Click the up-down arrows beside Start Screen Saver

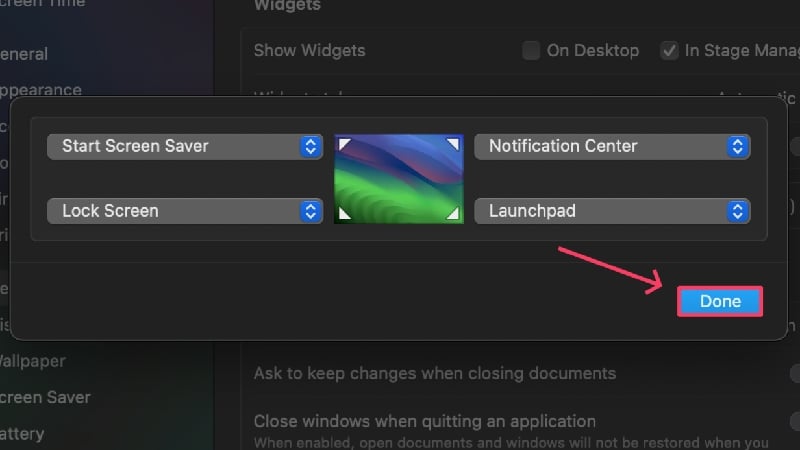click(311, 146)
